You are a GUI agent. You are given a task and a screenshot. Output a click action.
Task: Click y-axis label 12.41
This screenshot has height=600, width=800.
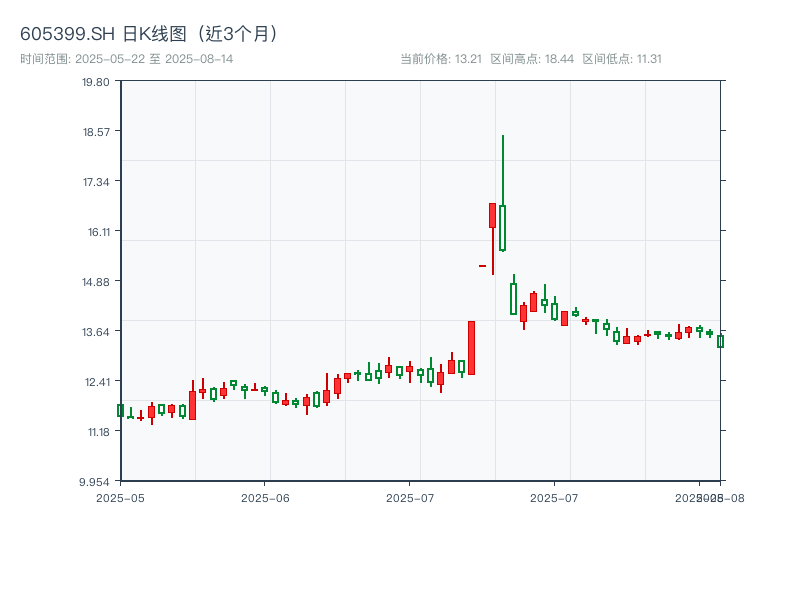pos(97,382)
